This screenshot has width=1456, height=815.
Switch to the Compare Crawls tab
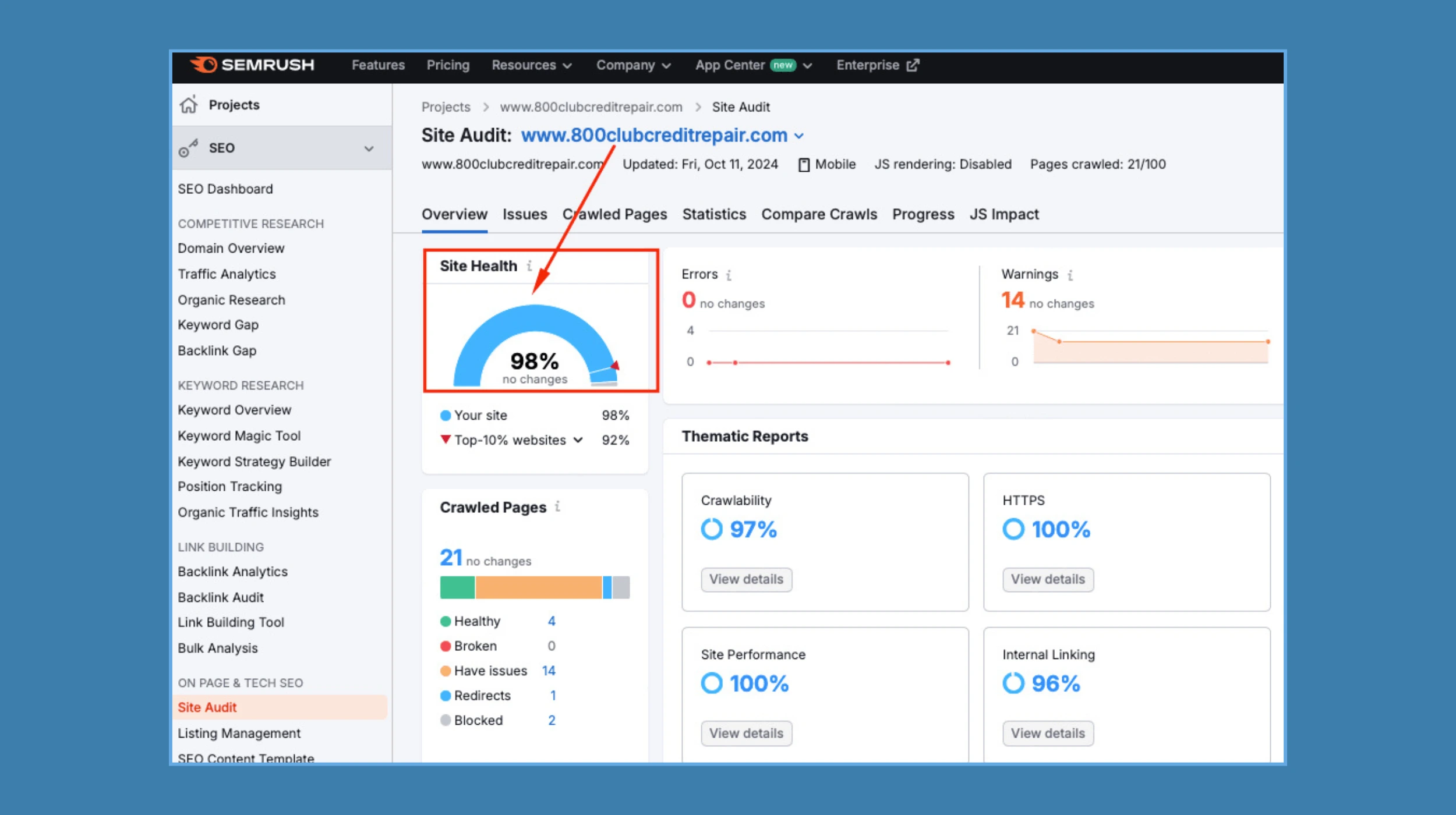point(818,214)
